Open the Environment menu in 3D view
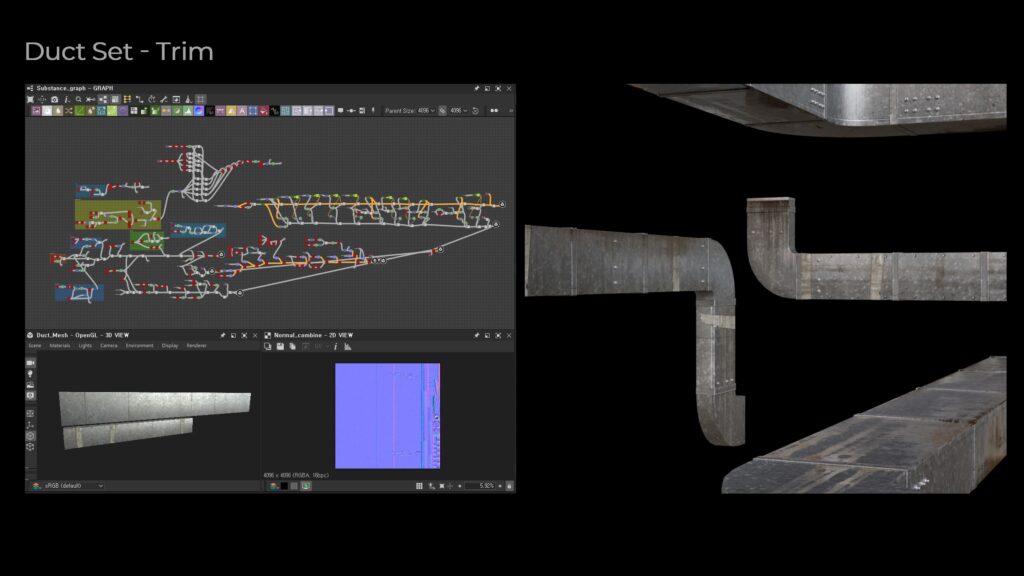 140,346
